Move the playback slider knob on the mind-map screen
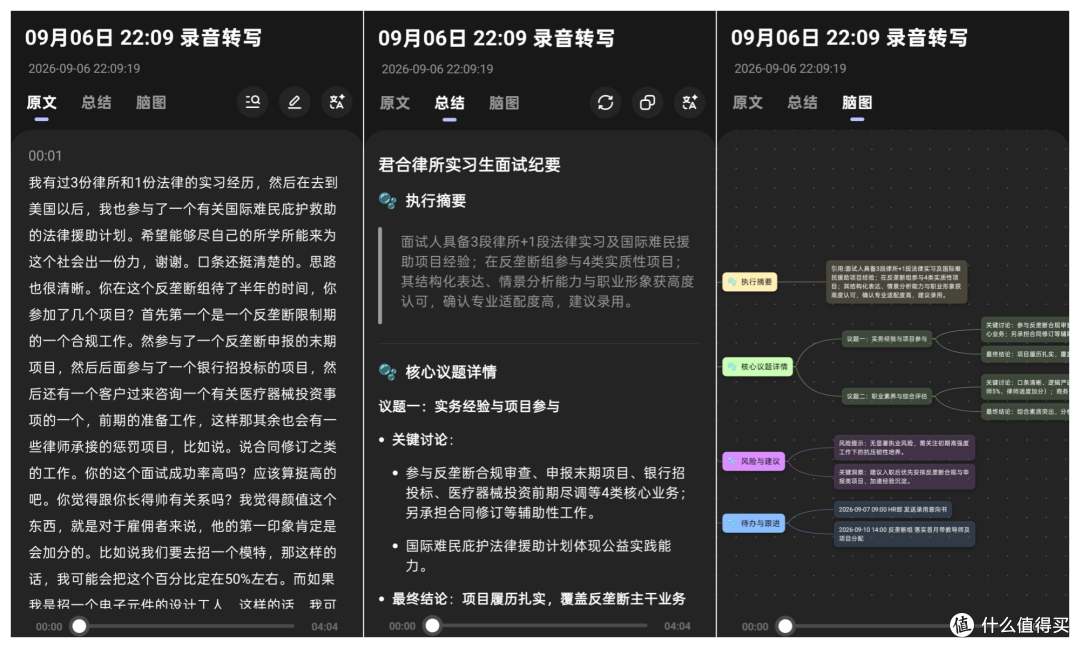 coord(785,626)
